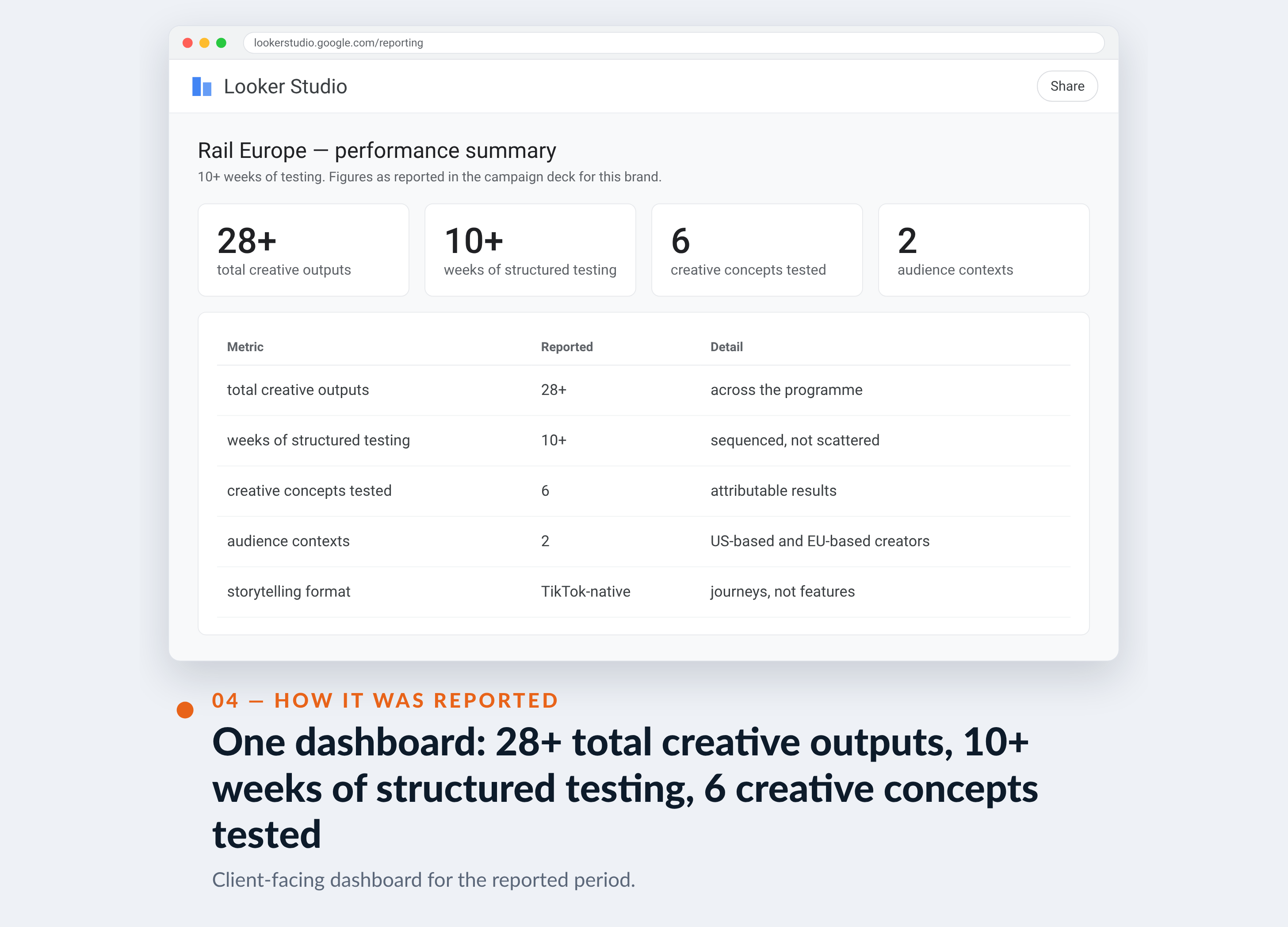Click the "total creative outputs" scorecard label
1288x927 pixels.
(284, 270)
